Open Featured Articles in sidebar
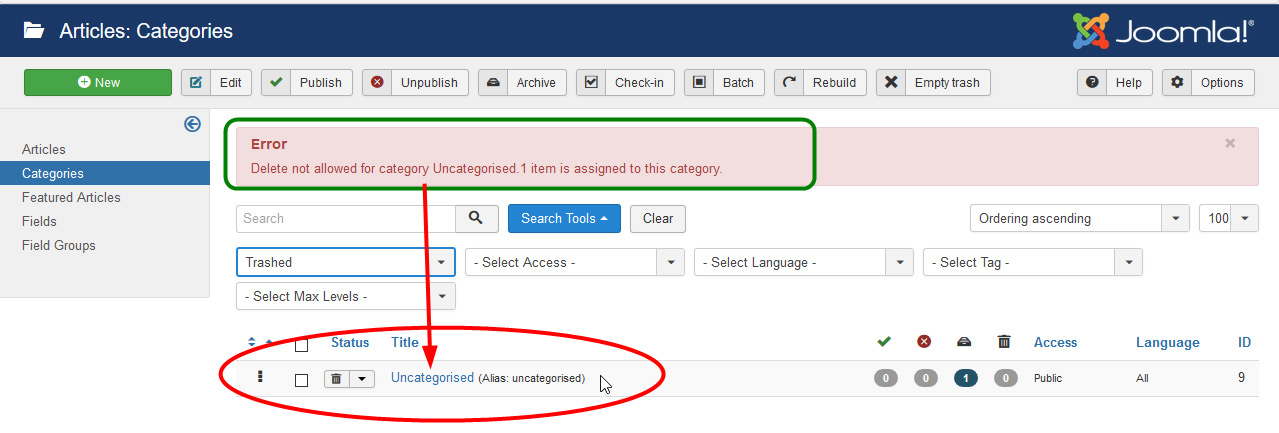 click(x=71, y=197)
